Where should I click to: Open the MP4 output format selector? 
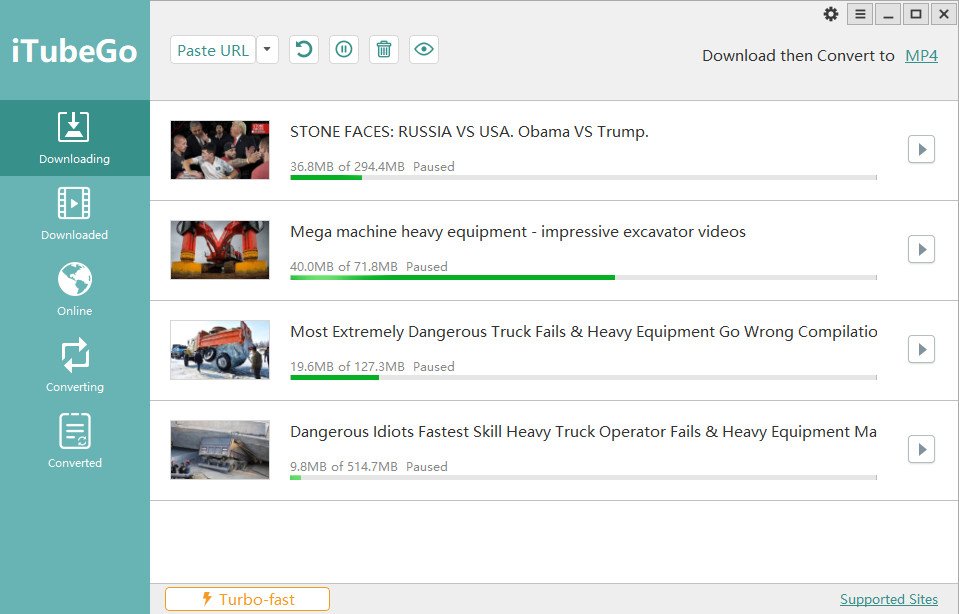921,56
